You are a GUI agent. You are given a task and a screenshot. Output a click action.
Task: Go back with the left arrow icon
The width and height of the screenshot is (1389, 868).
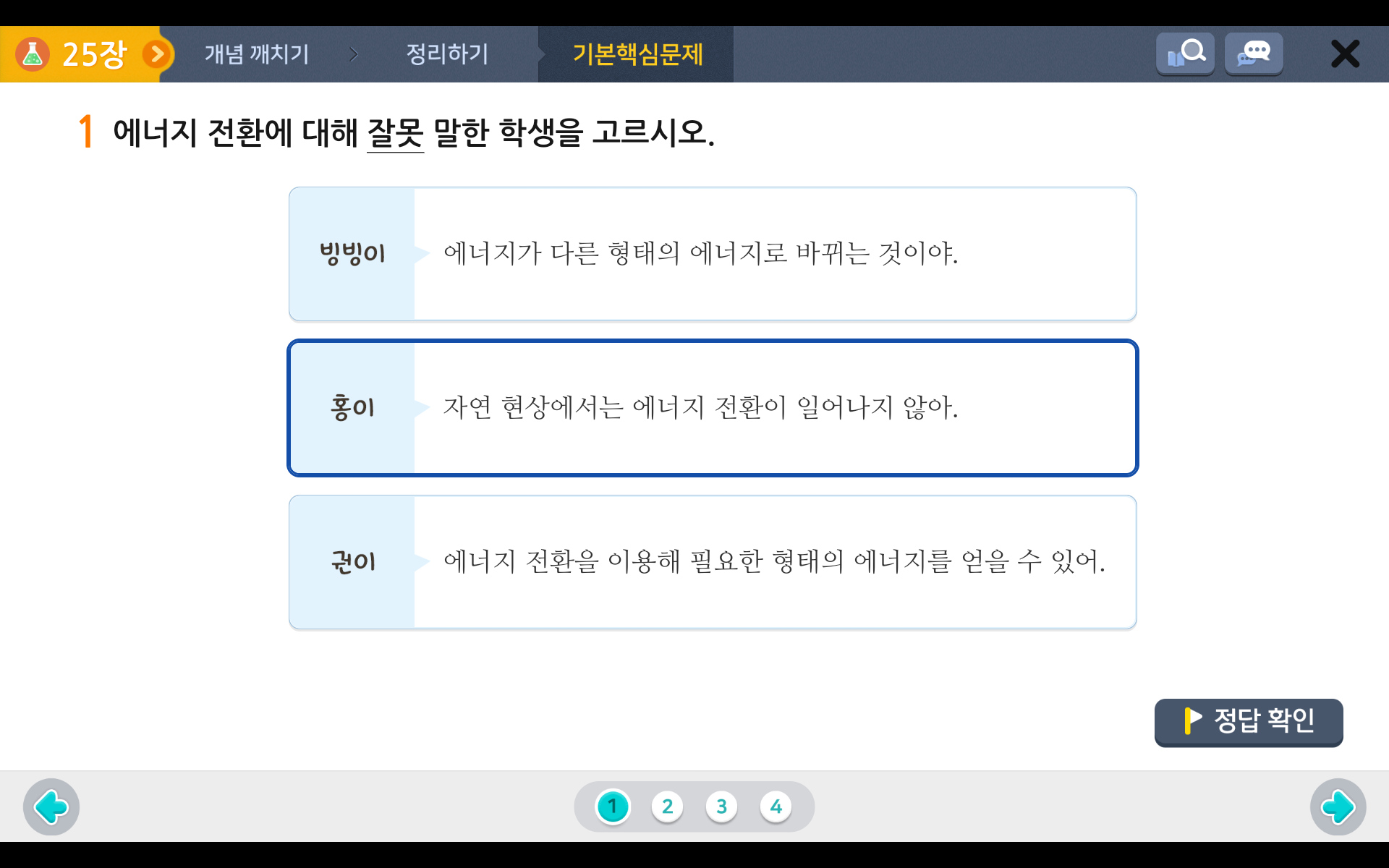pyautogui.click(x=51, y=807)
